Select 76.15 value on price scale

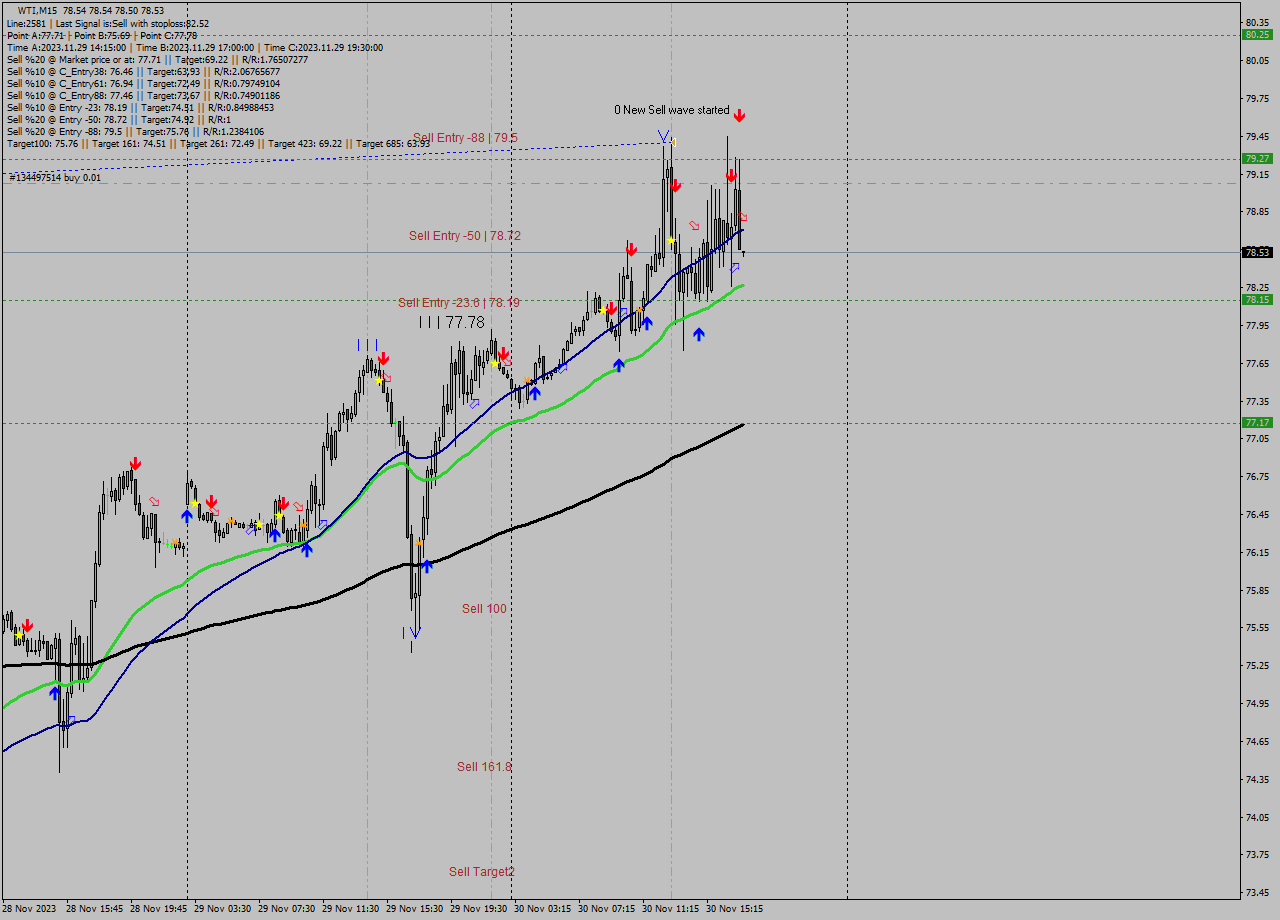click(x=1257, y=552)
